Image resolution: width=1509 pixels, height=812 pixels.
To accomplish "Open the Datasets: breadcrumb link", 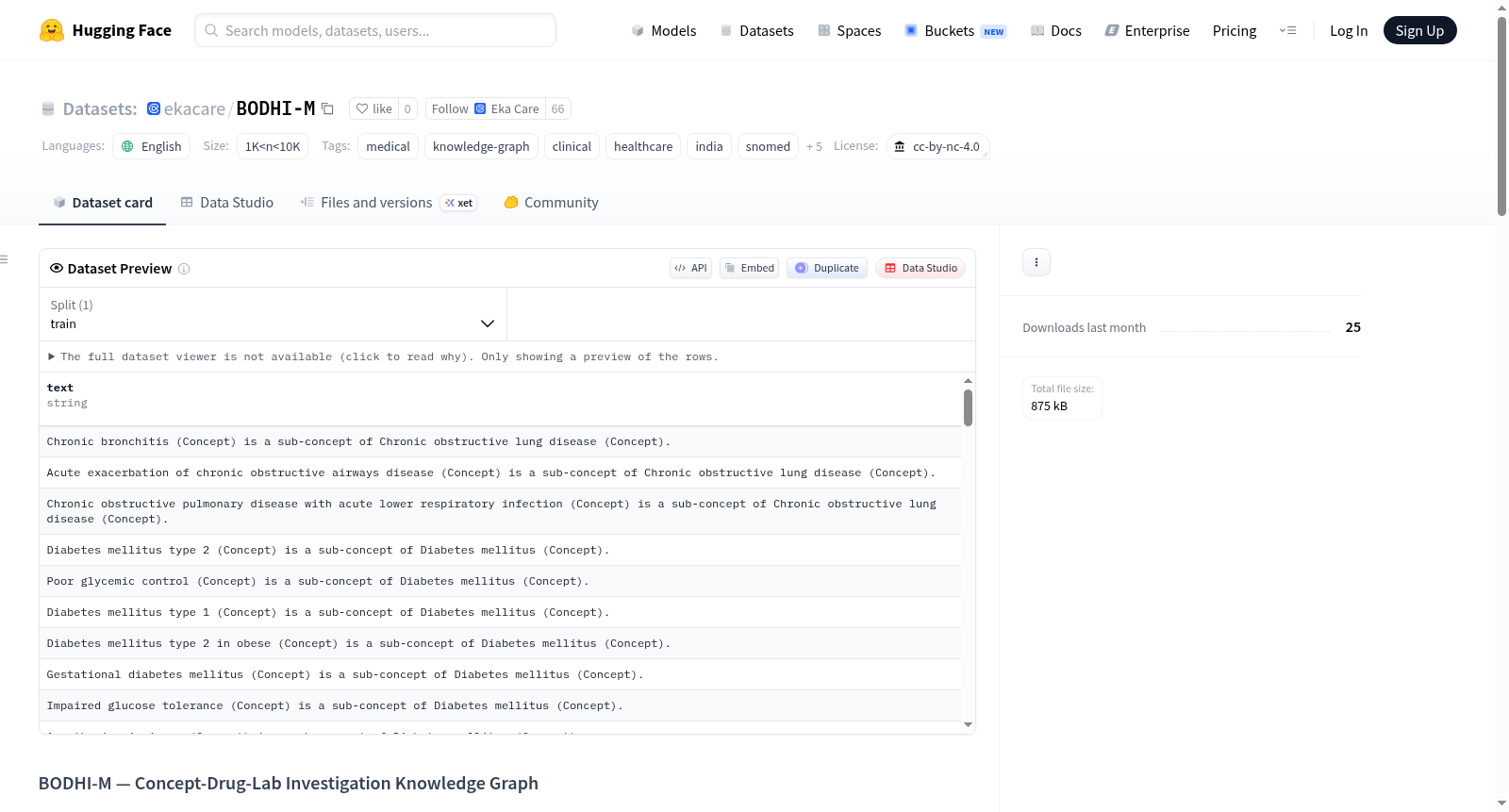I will (100, 108).
